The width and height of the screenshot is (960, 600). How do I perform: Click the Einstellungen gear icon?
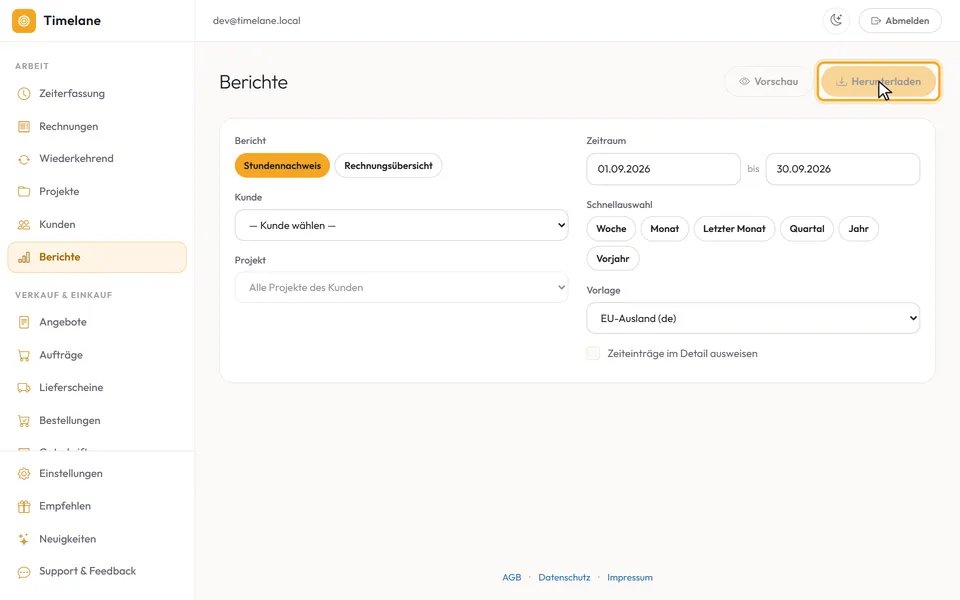pos(24,474)
